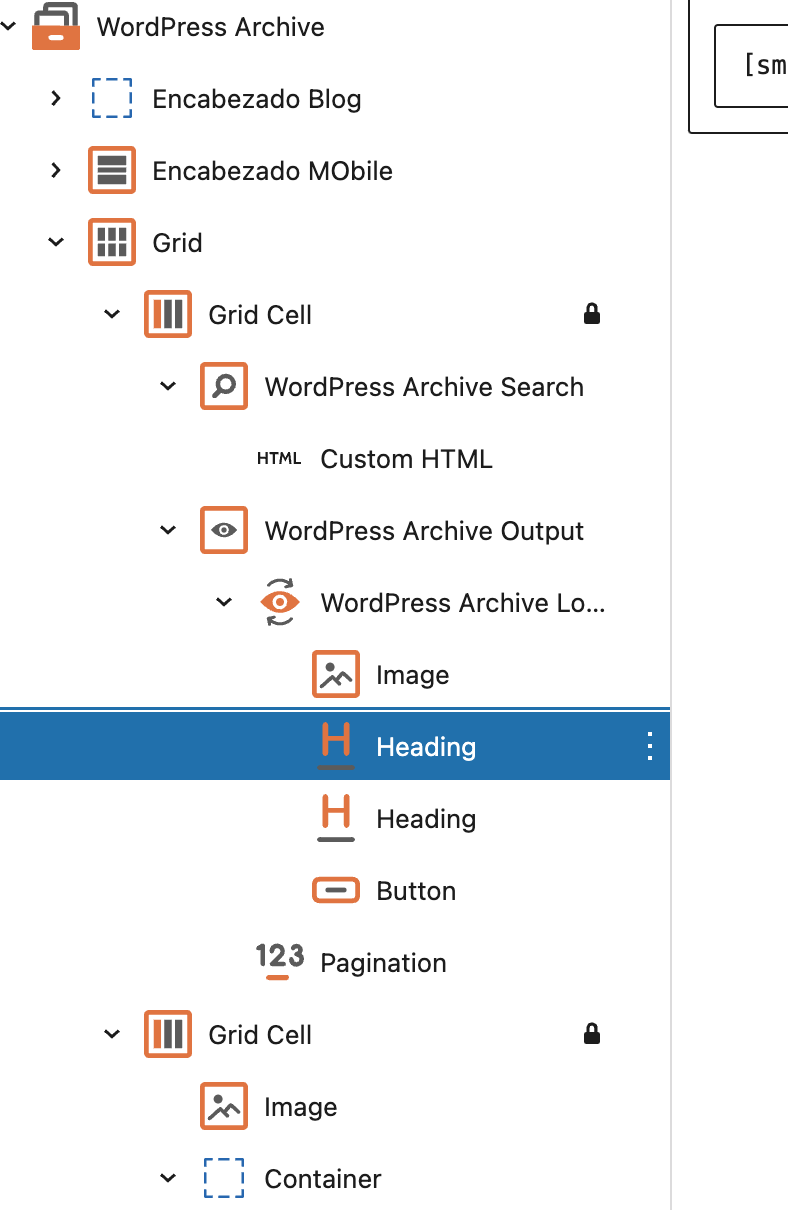Select the WordPress Archive Lo... label
Viewport: 788px width, 1210px height.
click(x=463, y=603)
